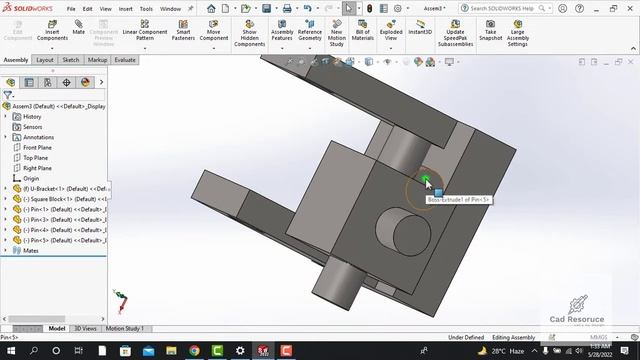Toggle the Instant3D tool
Viewport: 640px width, 360px height.
[420, 27]
